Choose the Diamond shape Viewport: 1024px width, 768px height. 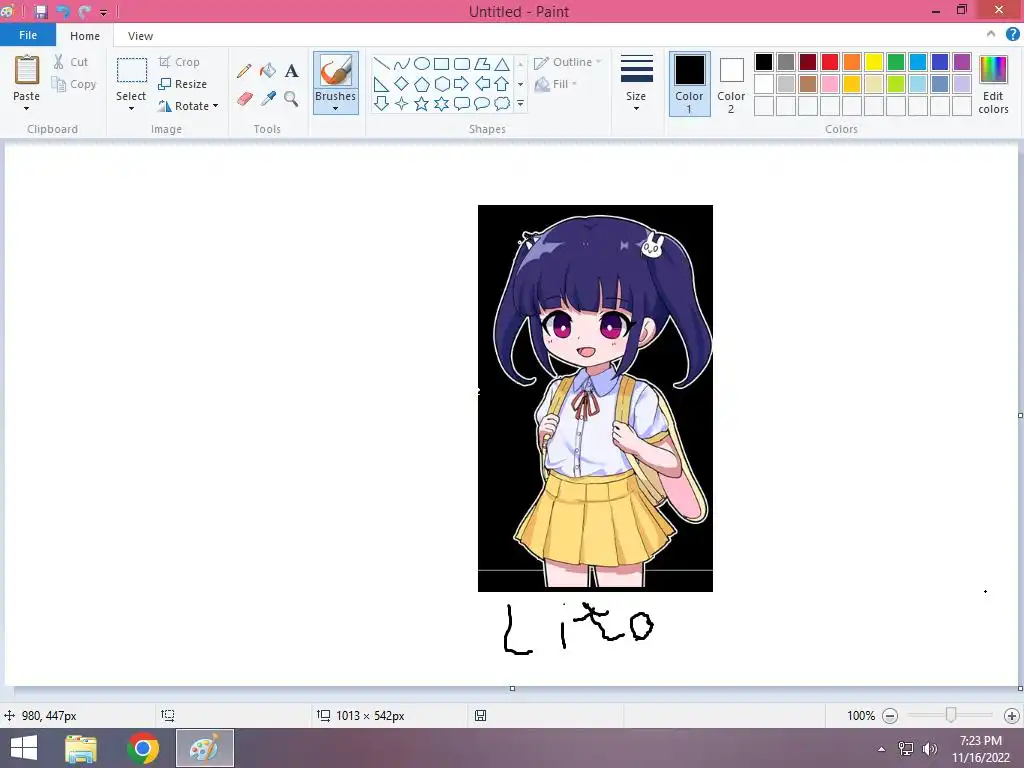click(x=402, y=84)
